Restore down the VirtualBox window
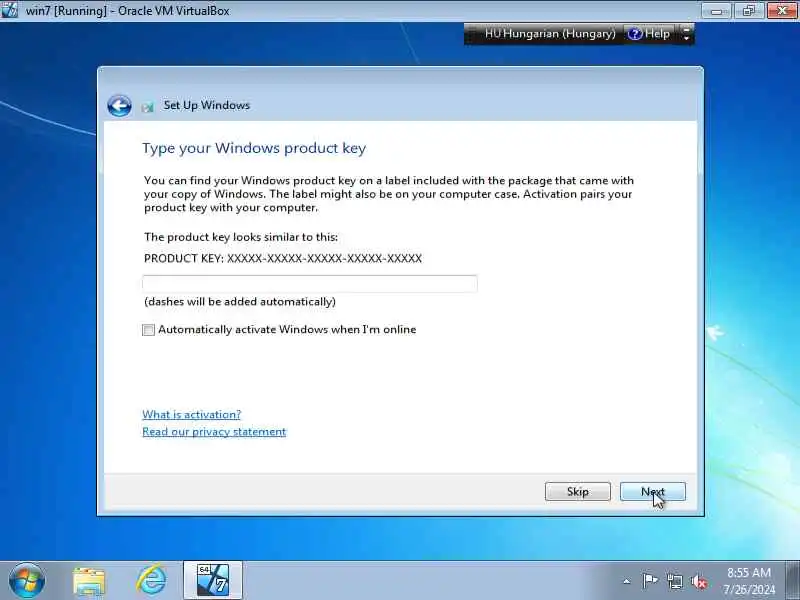 click(x=749, y=11)
